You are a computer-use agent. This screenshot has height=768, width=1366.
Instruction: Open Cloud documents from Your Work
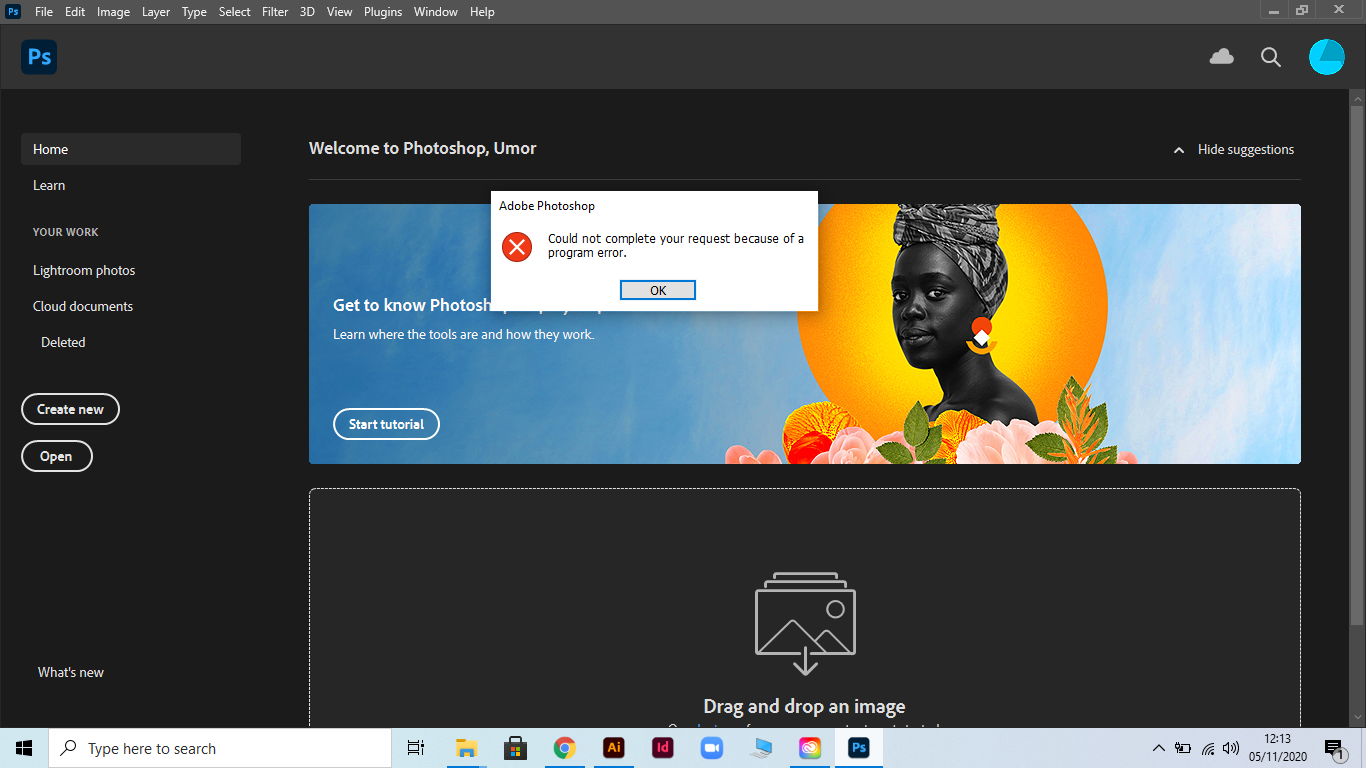[82, 306]
